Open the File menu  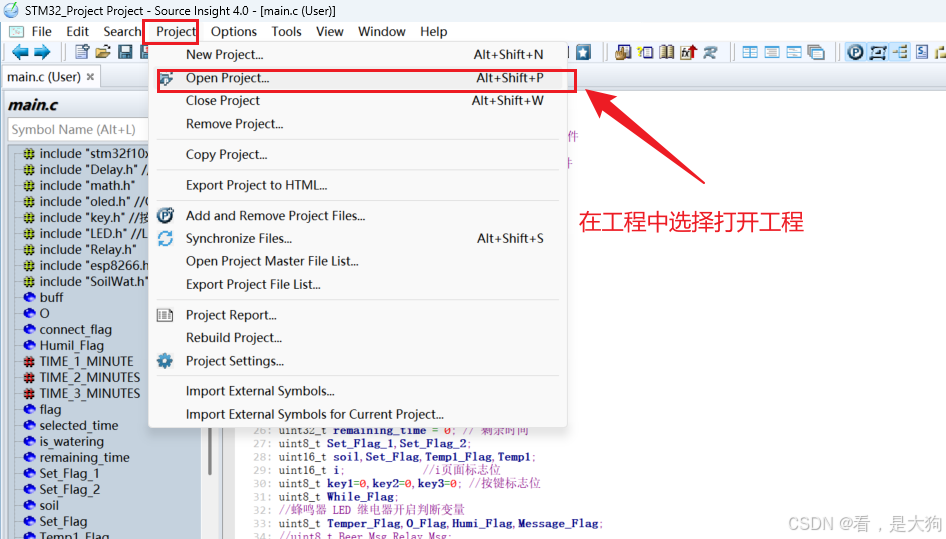(x=42, y=31)
